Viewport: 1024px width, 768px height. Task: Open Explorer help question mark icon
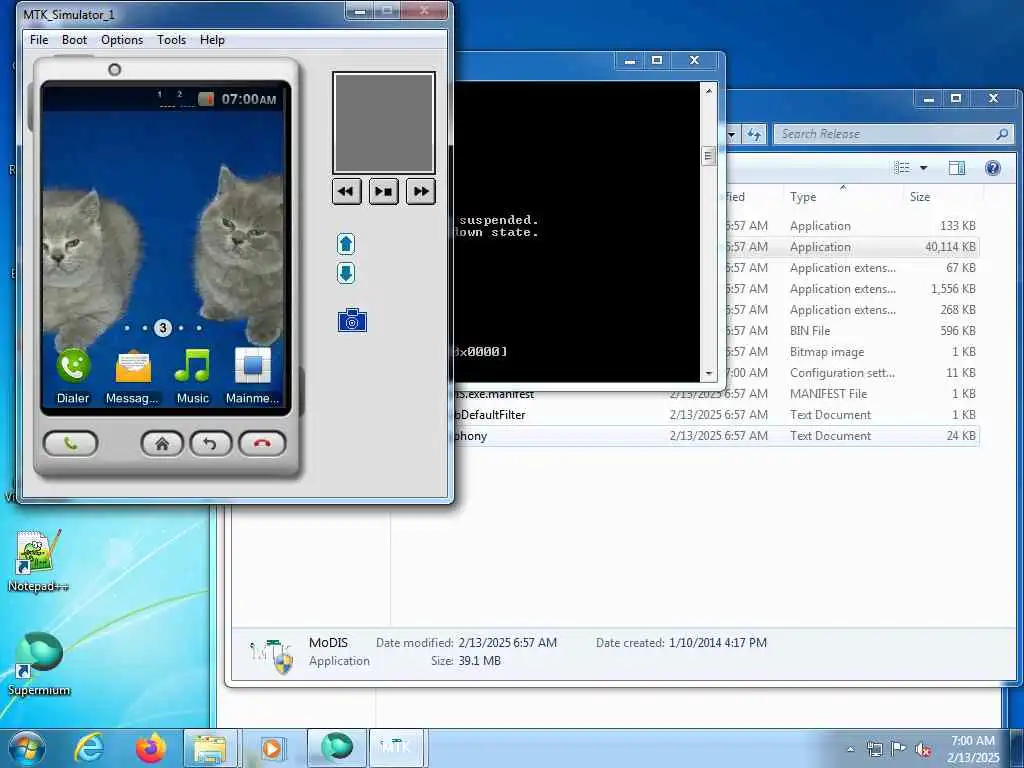click(993, 168)
